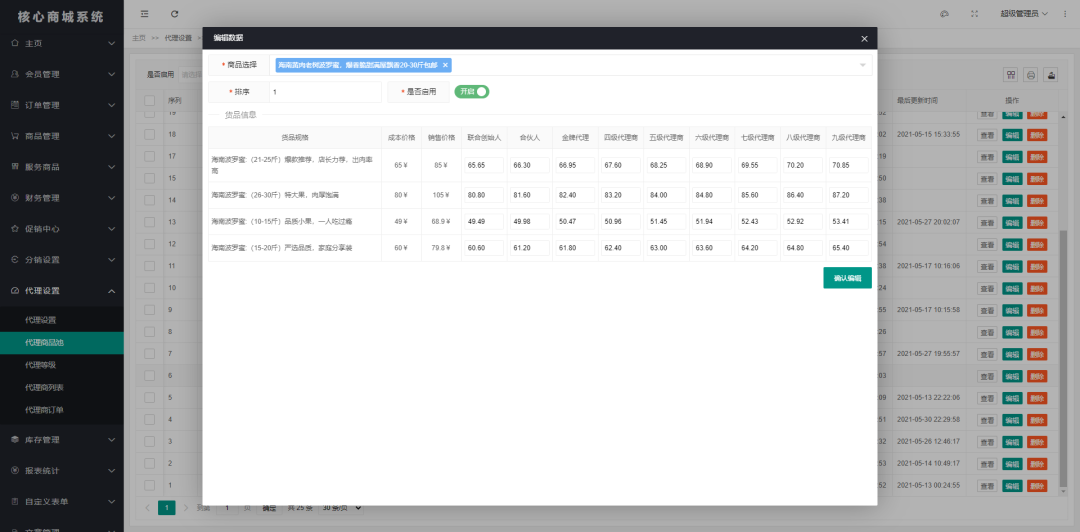The height and width of the screenshot is (532, 1080).
Task: Click 查看 button in row dated 2021-05-13 00:24:55
Action: 986,485
